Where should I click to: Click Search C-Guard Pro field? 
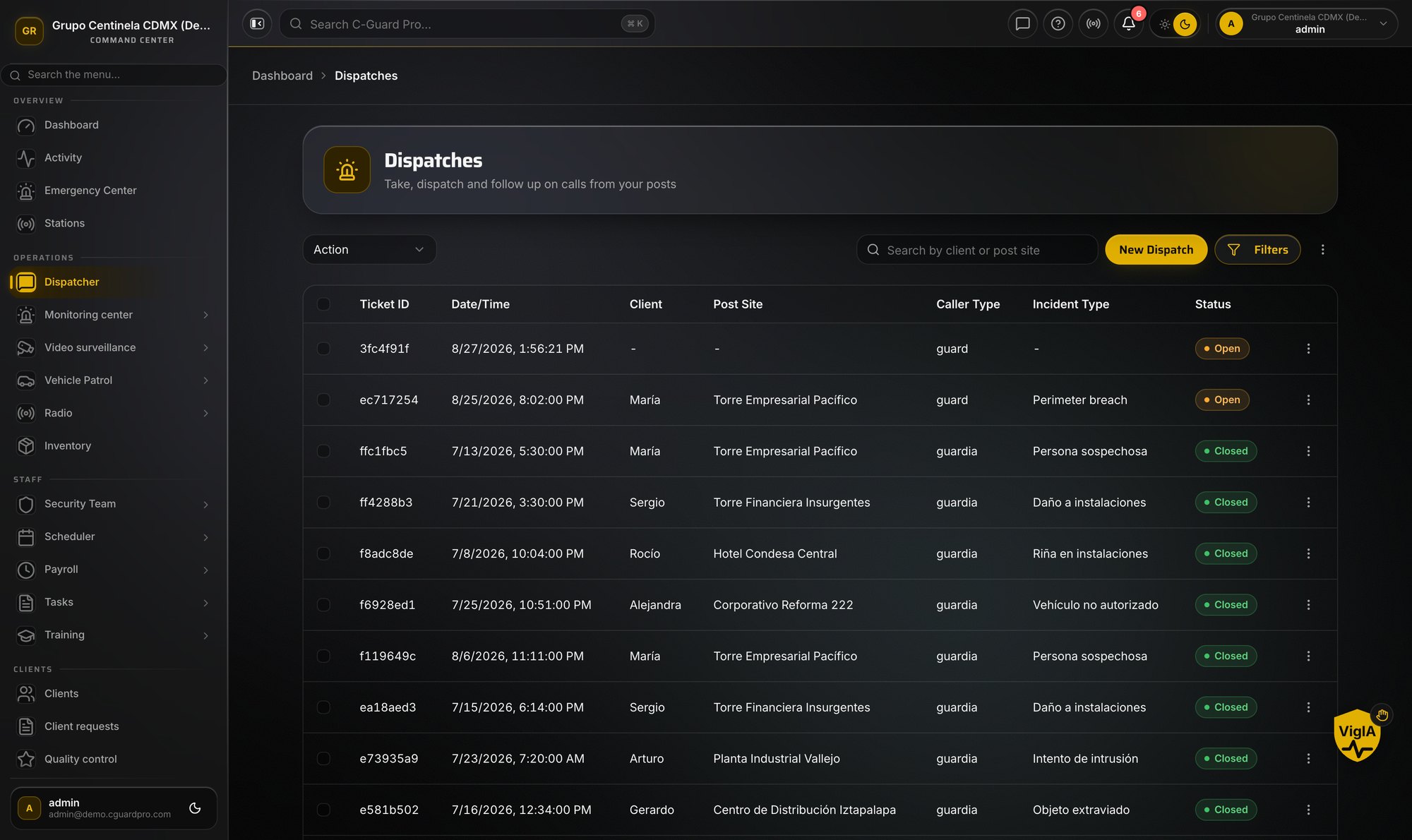tap(467, 24)
